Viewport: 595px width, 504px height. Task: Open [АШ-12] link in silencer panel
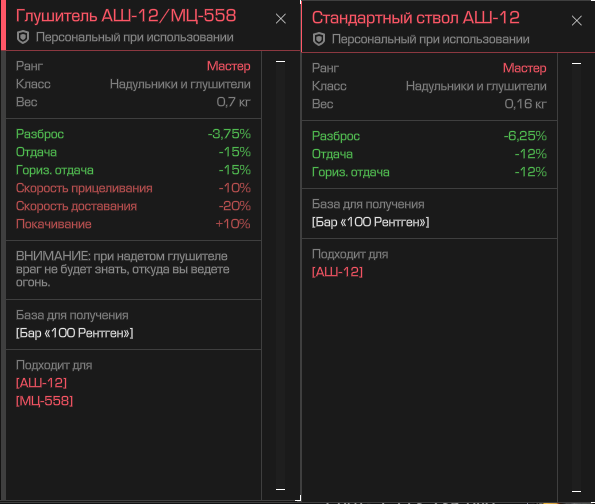(x=41, y=383)
